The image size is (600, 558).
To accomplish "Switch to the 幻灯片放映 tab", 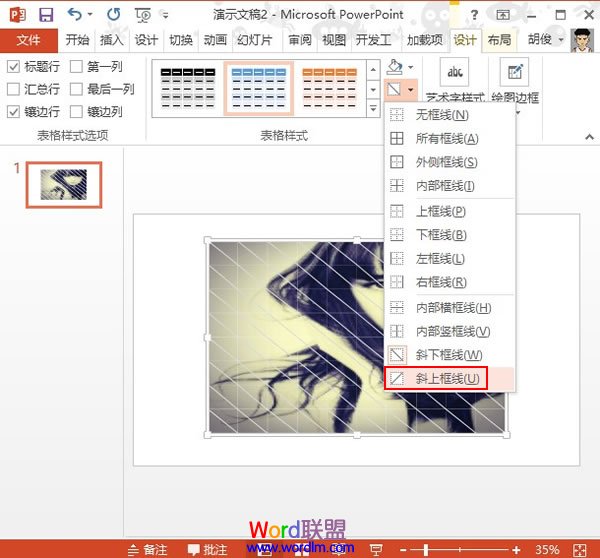I will [x=255, y=40].
